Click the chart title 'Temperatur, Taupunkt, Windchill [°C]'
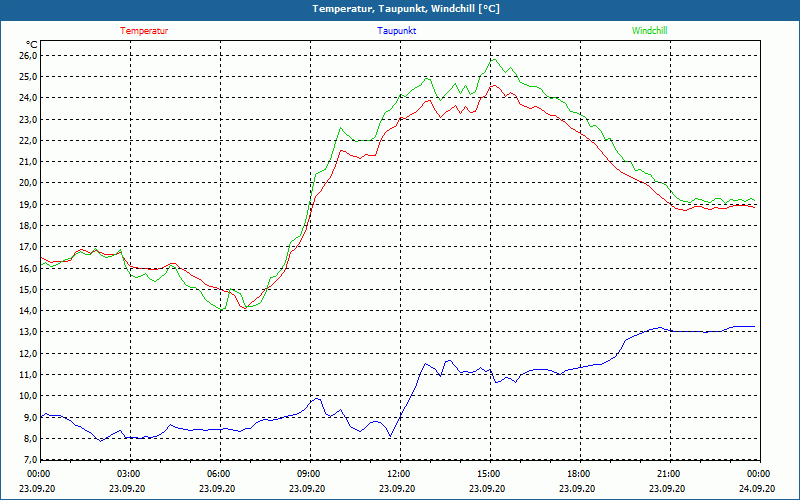Image resolution: width=800 pixels, height=500 pixels. [406, 9]
